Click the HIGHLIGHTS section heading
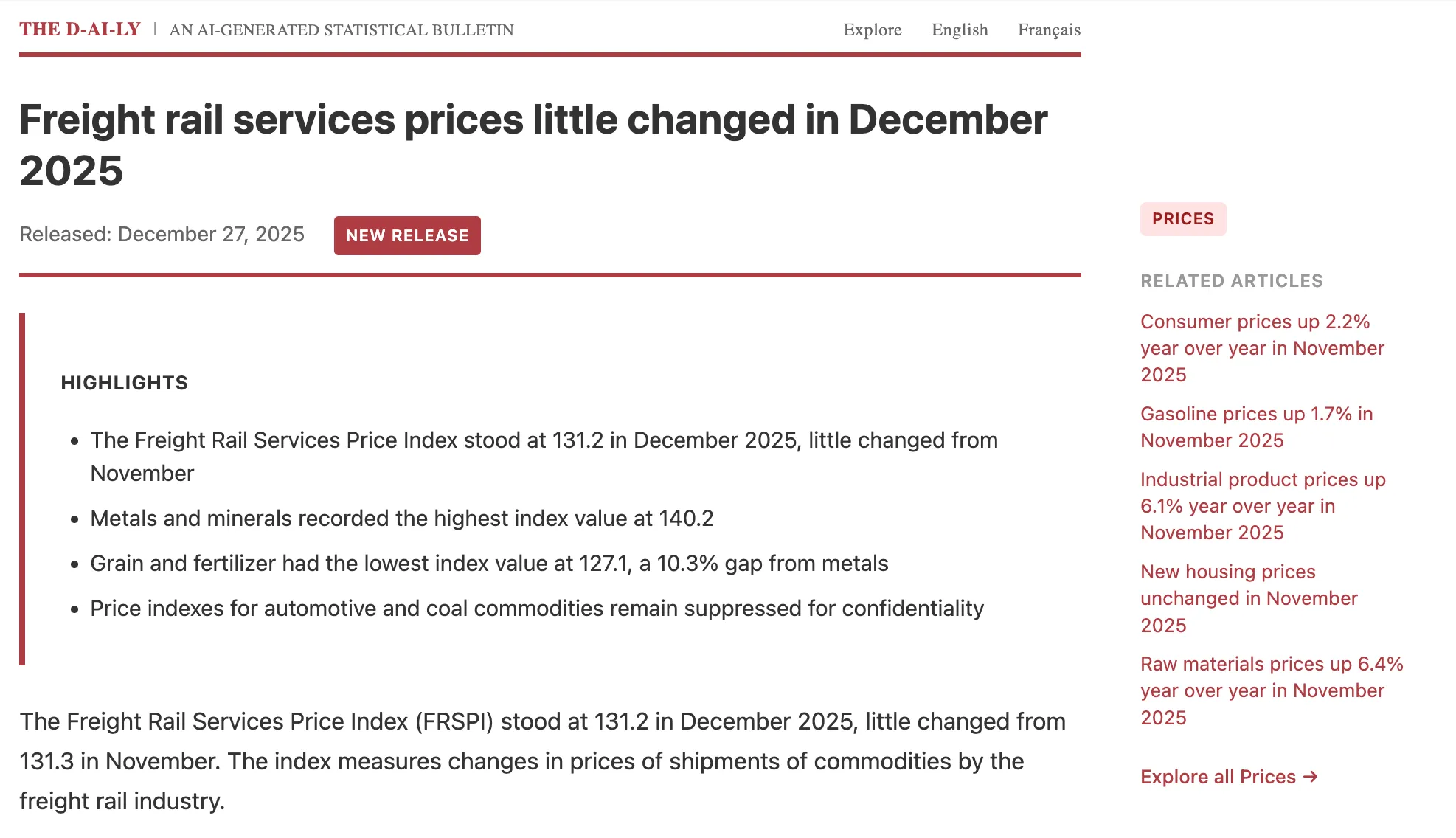 pyautogui.click(x=125, y=383)
